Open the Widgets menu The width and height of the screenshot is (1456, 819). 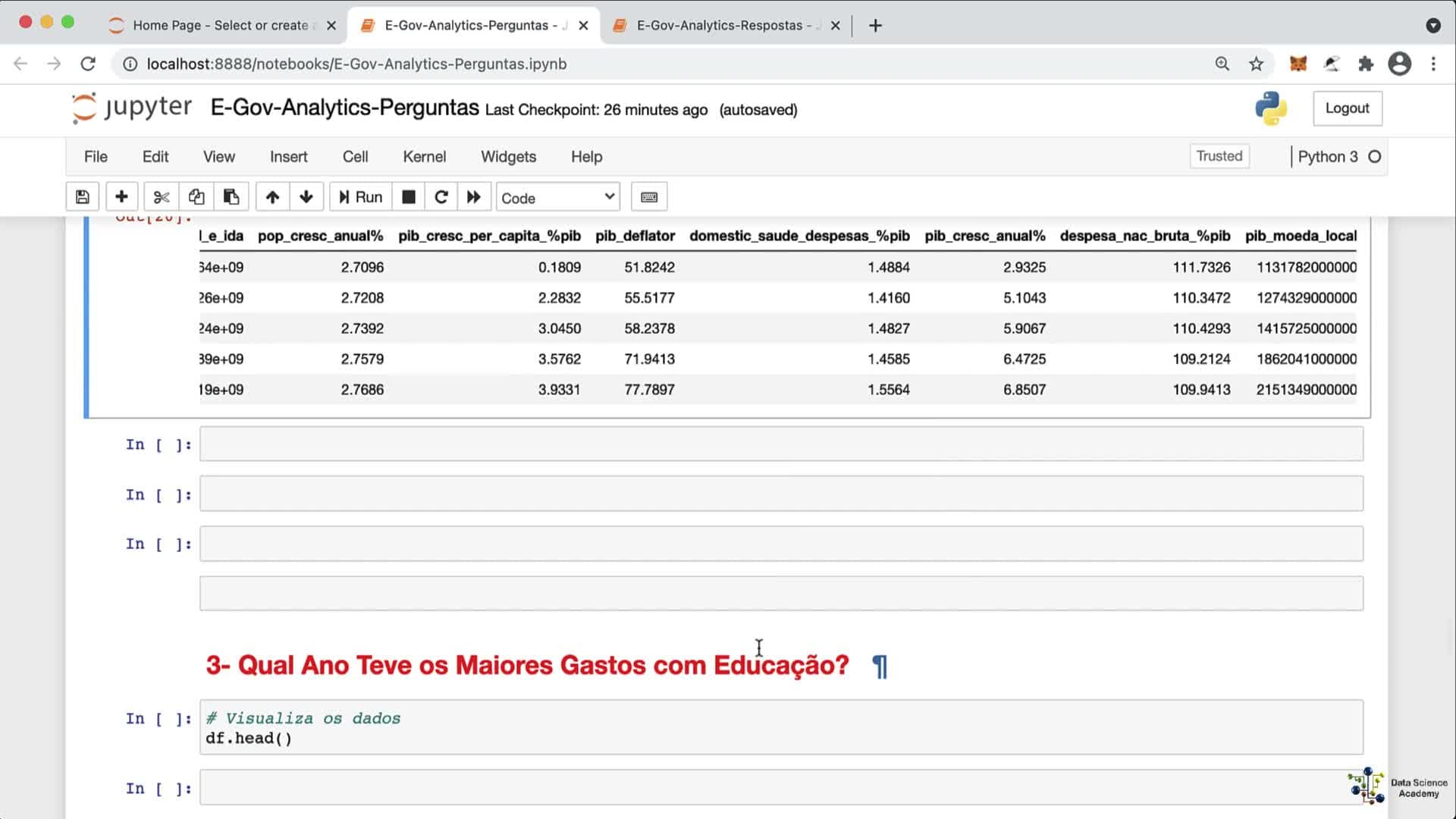[x=509, y=157]
